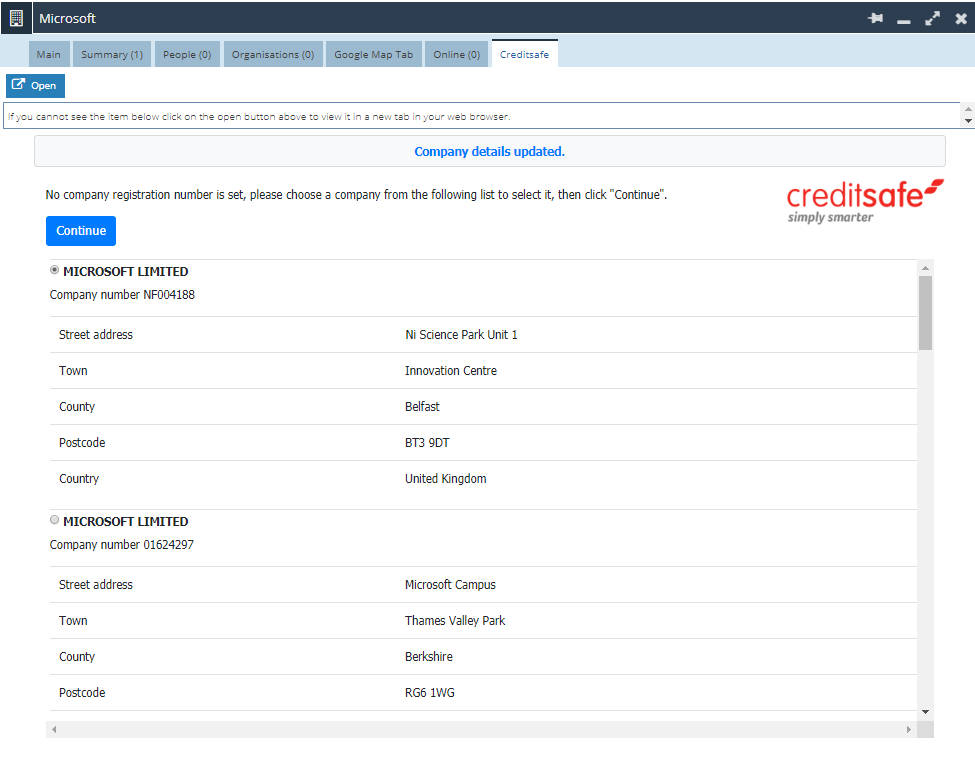
Task: Click the company list vertical scrollbar thumb
Action: click(x=925, y=313)
